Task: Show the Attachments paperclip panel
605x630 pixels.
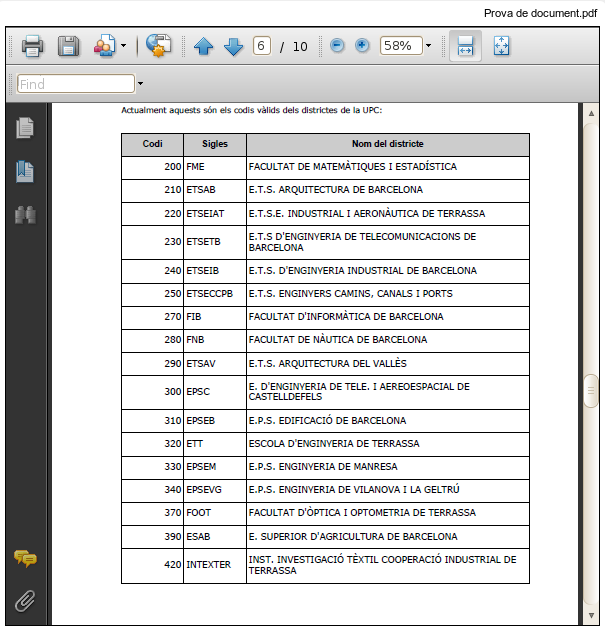Action: 25,601
